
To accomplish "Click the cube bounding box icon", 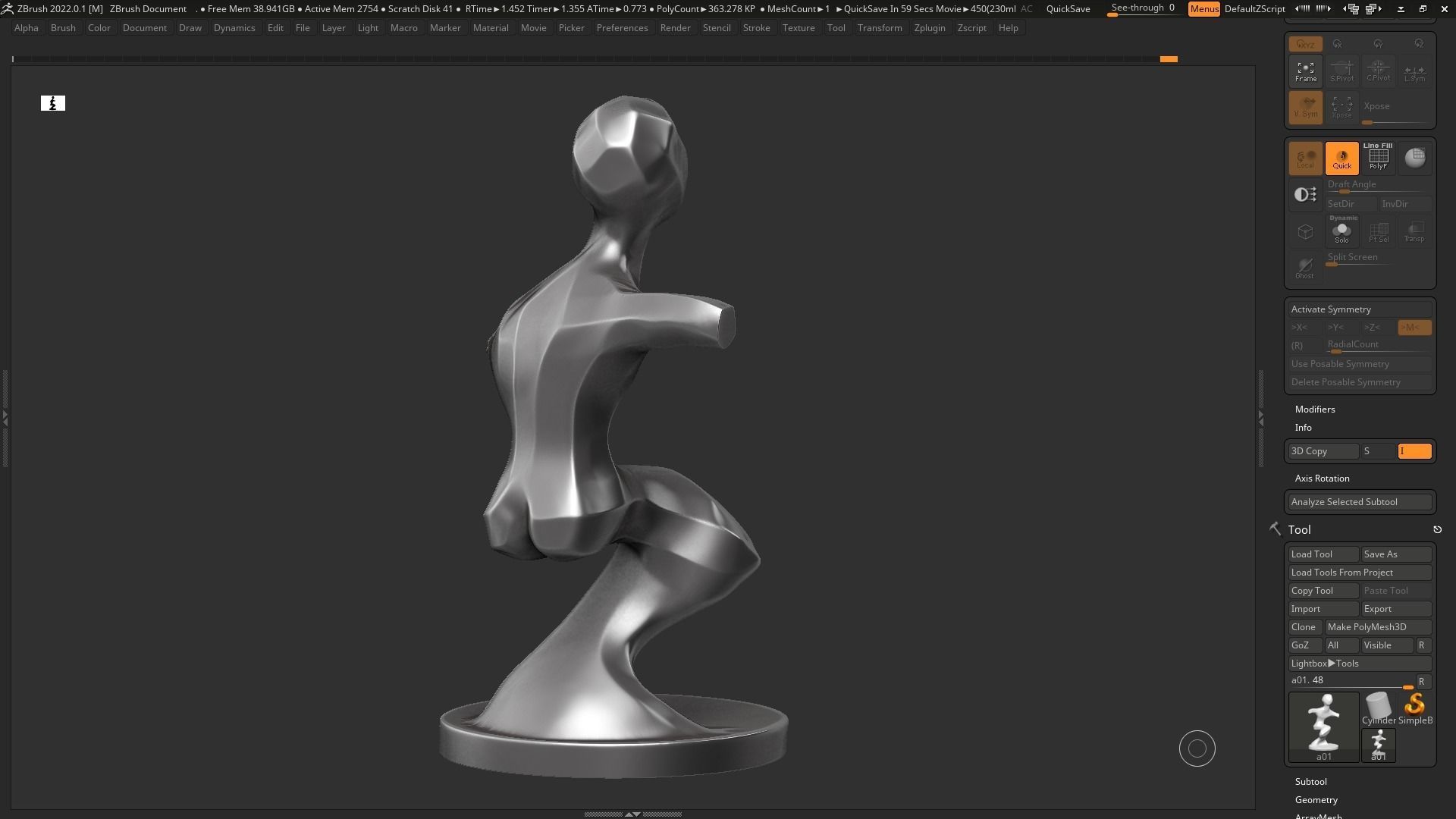I will pos(1305,231).
